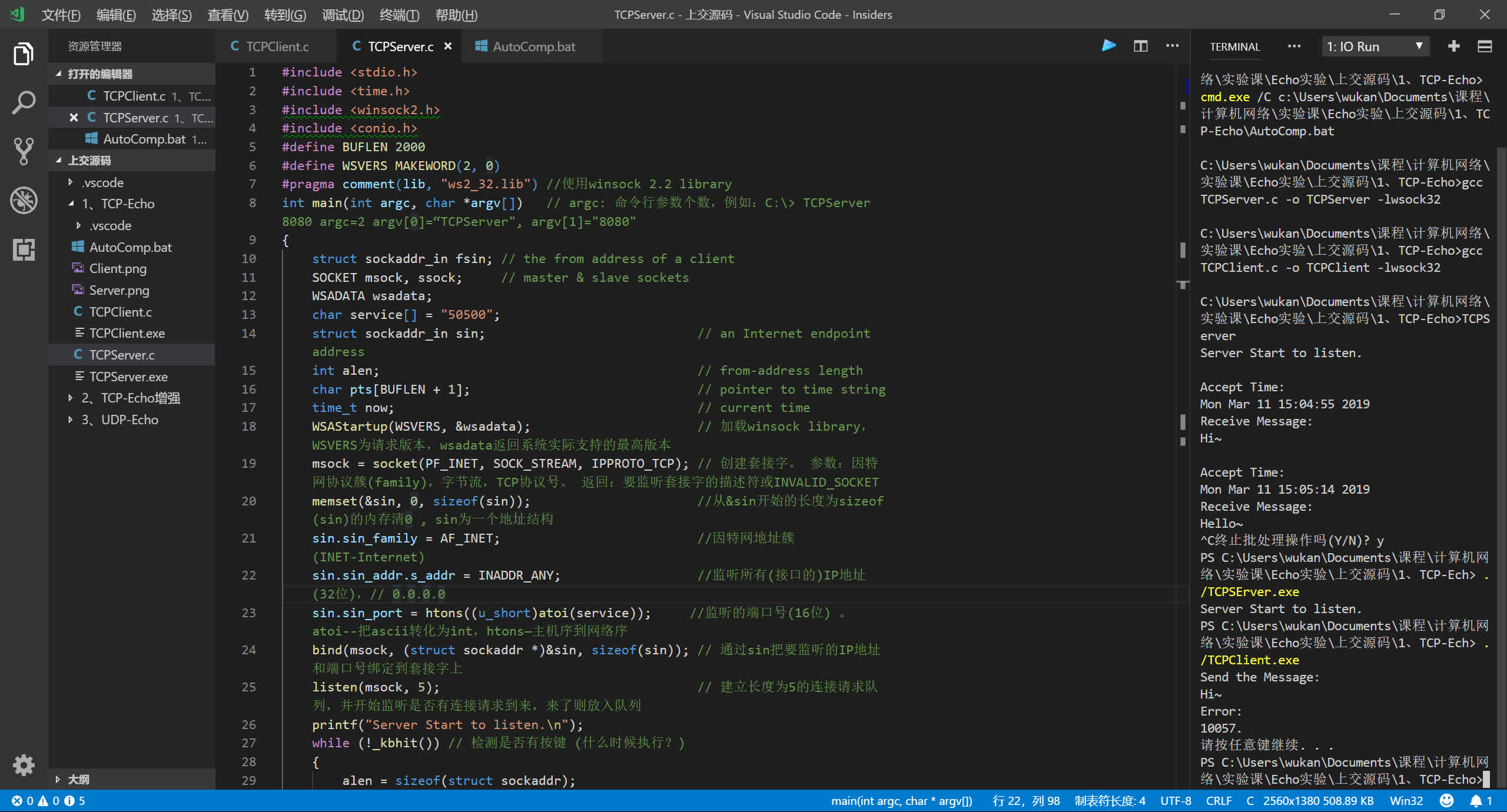Open the Search view icon
The width and height of the screenshot is (1507, 812).
pos(24,103)
